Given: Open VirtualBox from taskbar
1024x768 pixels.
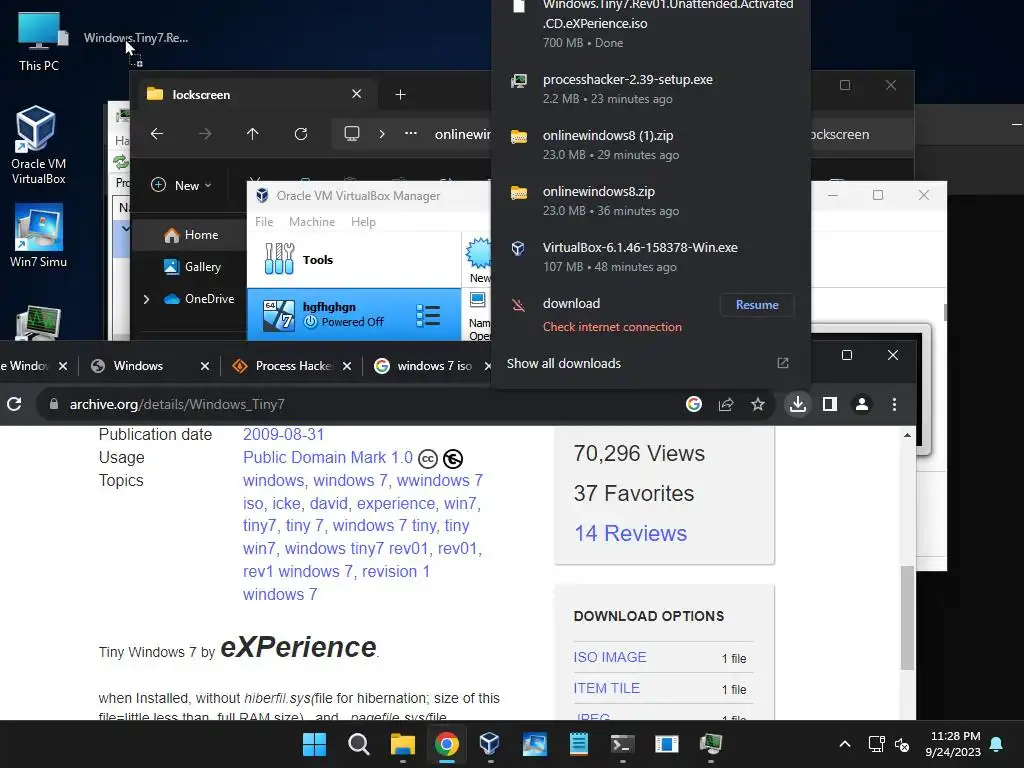Looking at the screenshot, I should [x=490, y=744].
